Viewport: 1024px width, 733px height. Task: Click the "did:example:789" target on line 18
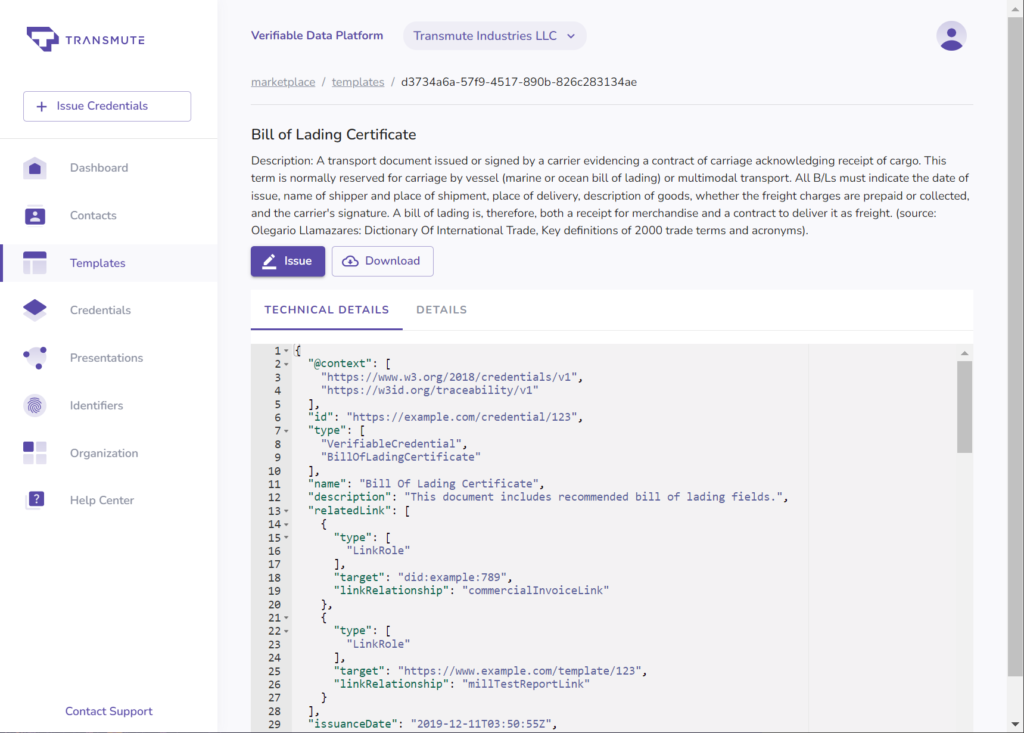[452, 578]
